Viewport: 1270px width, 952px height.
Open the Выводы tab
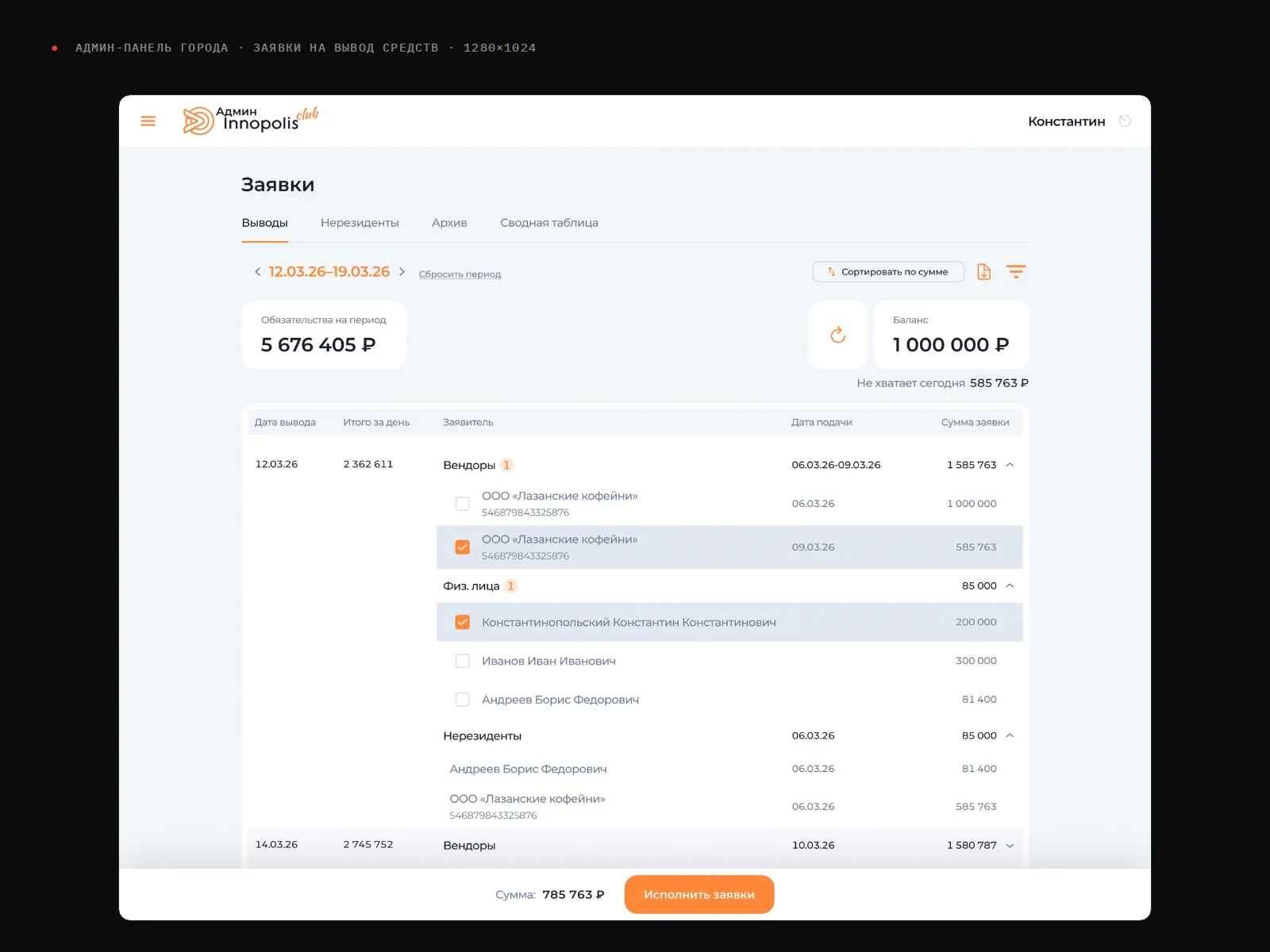[265, 223]
